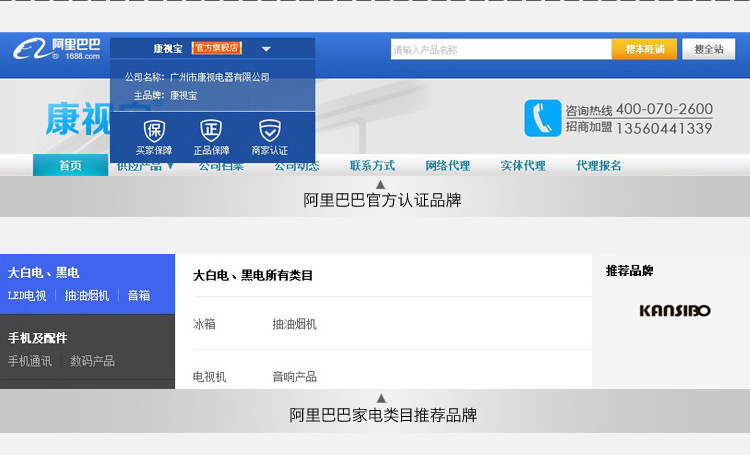Open the 电视机 category link

[x=209, y=377]
